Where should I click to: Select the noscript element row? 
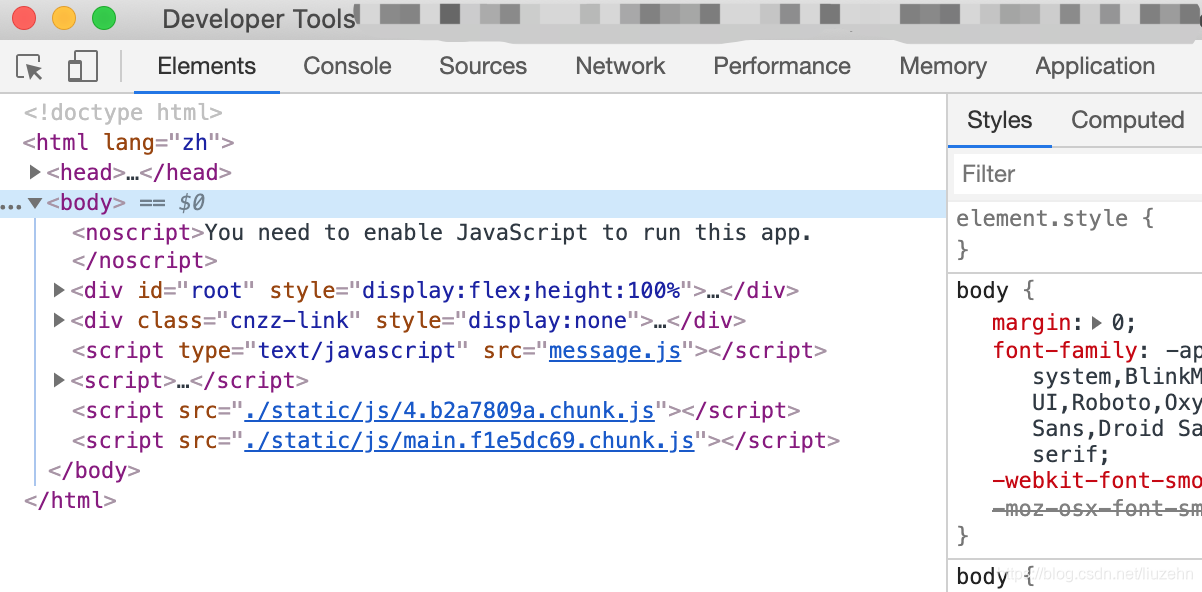click(x=441, y=233)
